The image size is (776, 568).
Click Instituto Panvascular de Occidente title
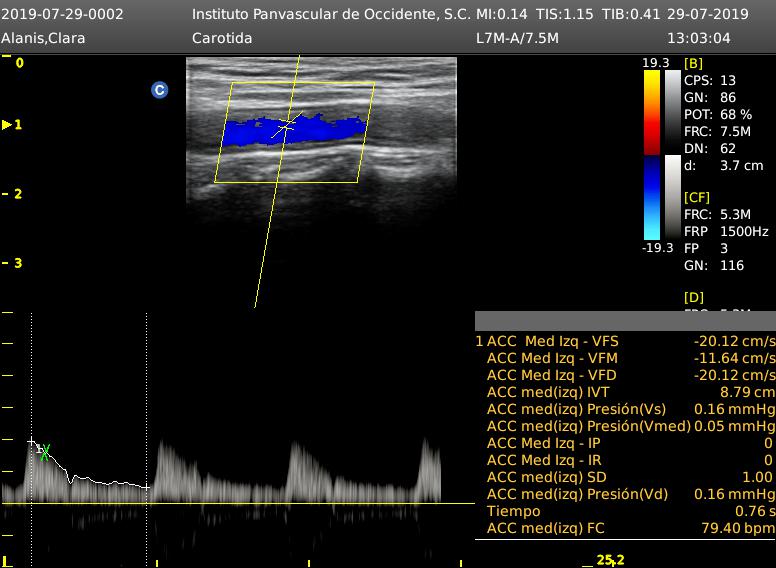click(332, 14)
